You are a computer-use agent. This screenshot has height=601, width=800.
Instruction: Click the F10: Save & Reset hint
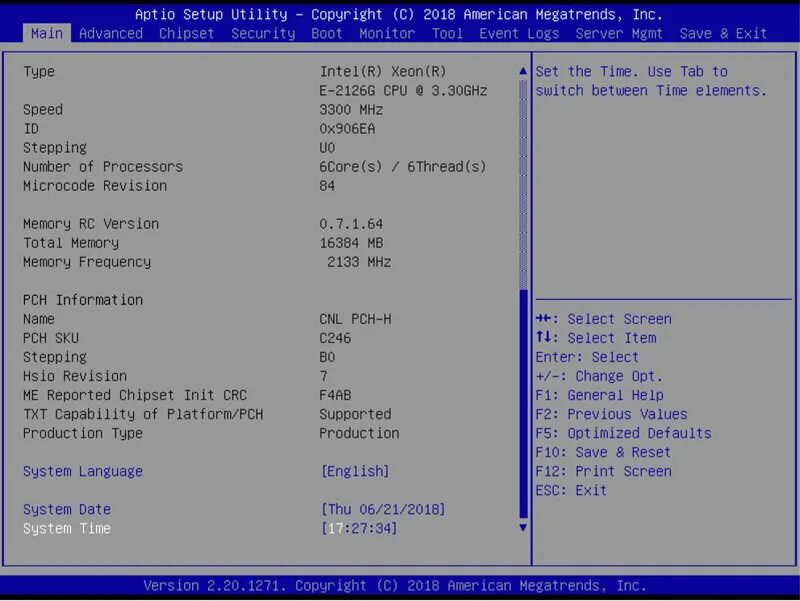pos(603,452)
